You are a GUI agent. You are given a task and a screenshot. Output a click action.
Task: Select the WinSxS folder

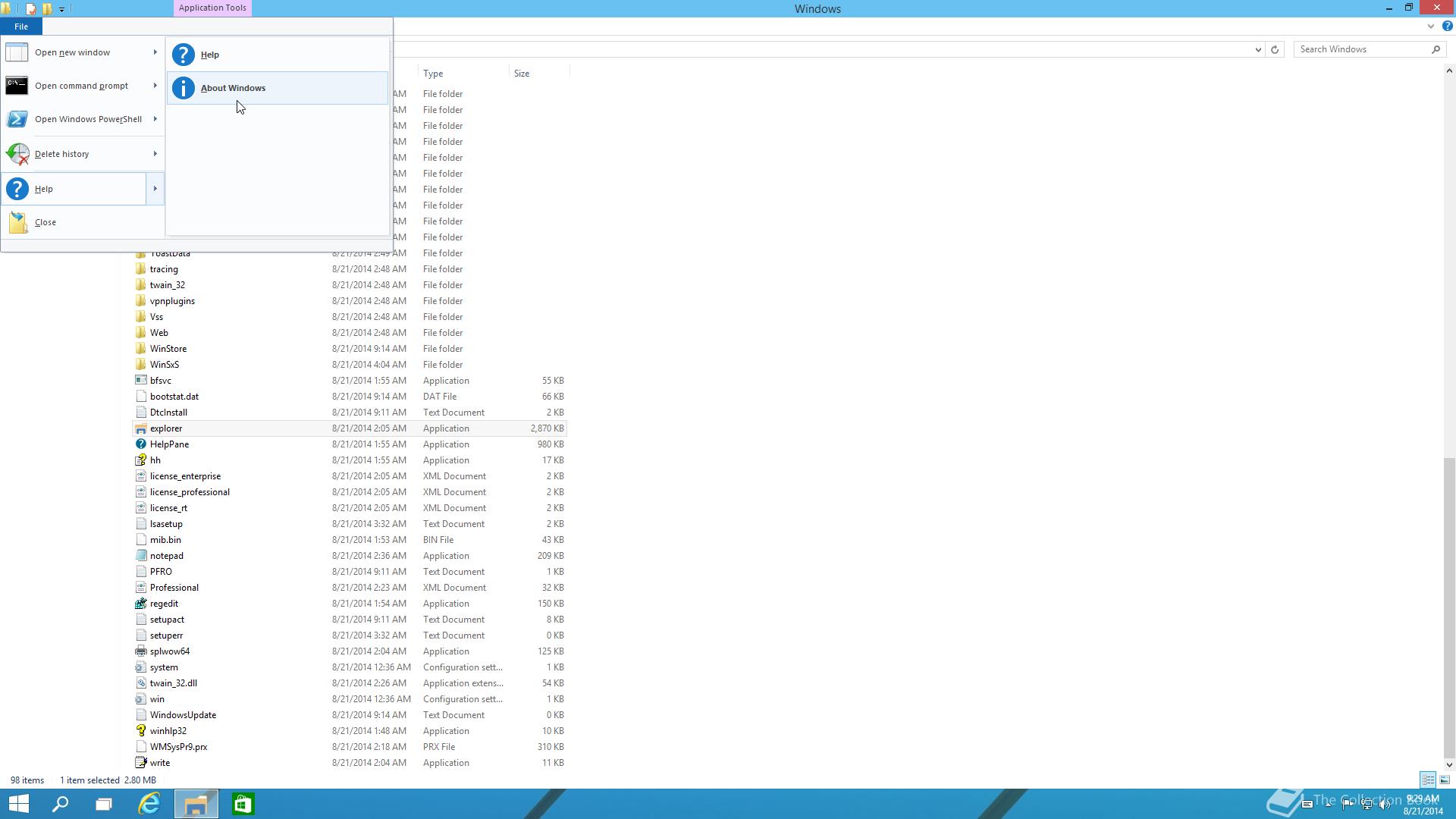click(165, 365)
